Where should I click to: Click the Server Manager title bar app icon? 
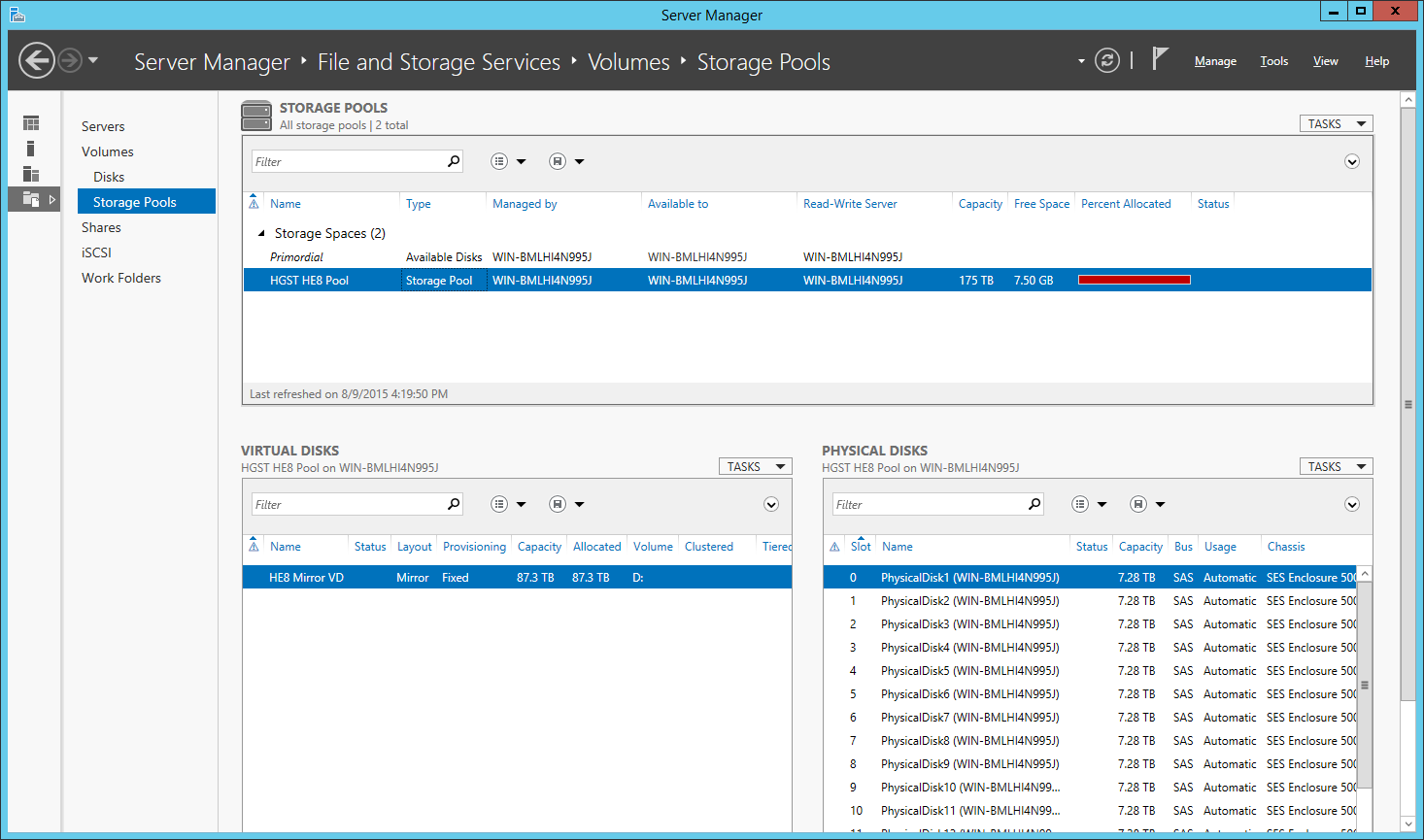pos(17,14)
